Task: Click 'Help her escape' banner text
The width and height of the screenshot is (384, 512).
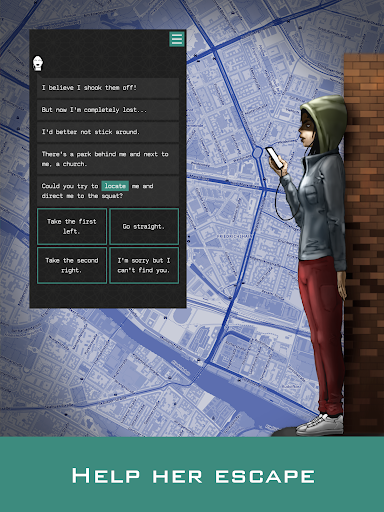Action: pos(193,476)
